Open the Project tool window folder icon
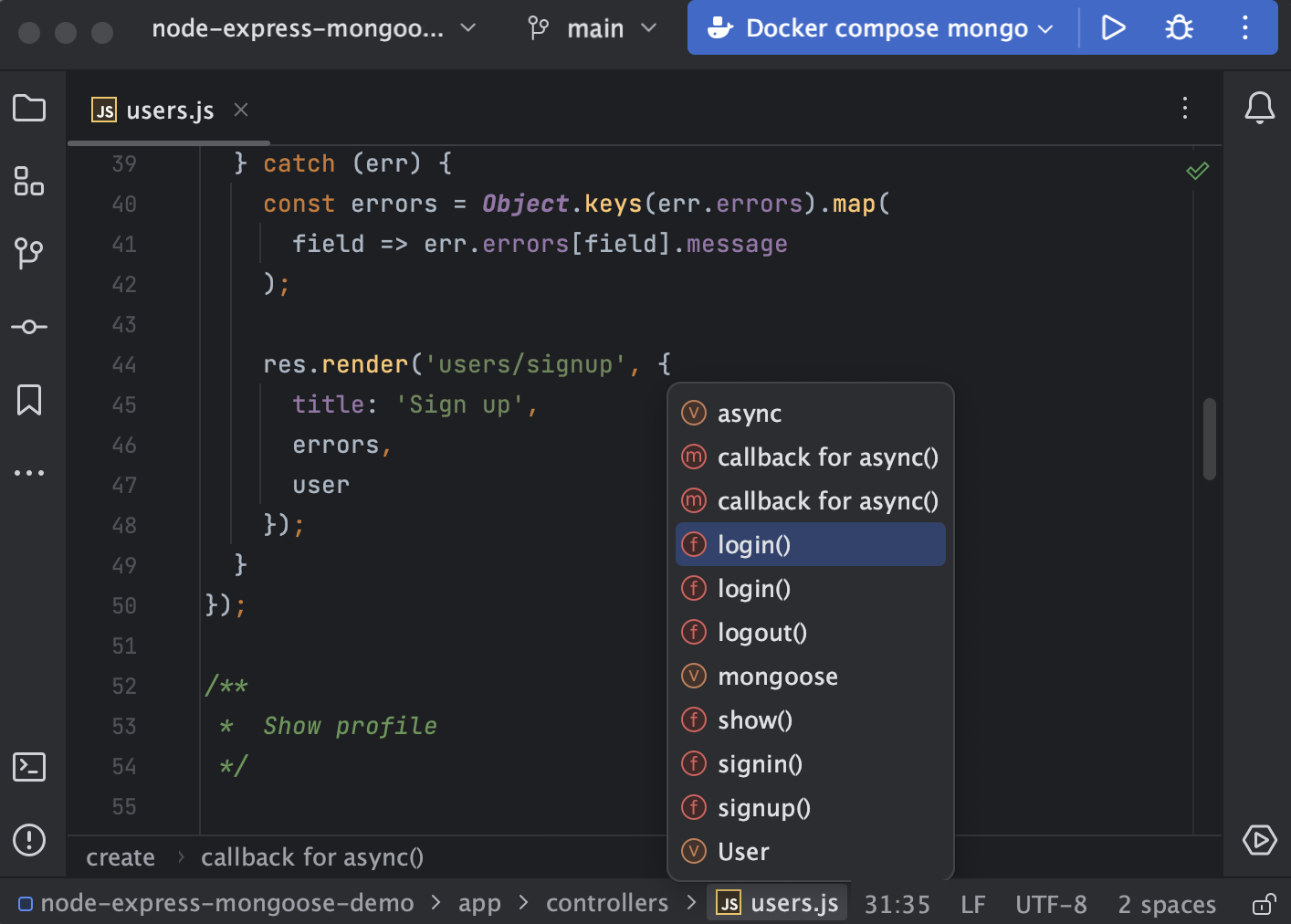 coord(29,108)
